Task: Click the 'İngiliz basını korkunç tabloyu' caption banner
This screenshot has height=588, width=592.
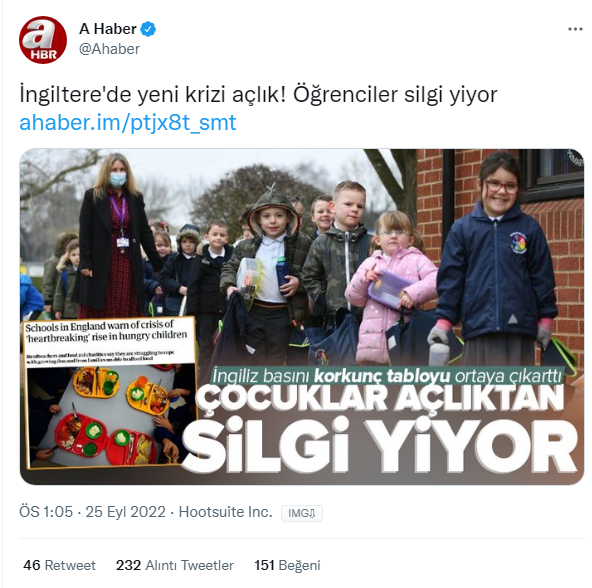Action: (387, 376)
